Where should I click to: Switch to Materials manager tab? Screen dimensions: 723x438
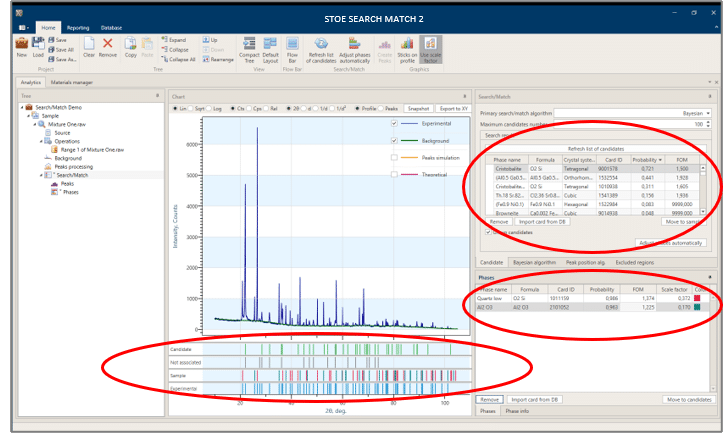pyautogui.click(x=71, y=83)
